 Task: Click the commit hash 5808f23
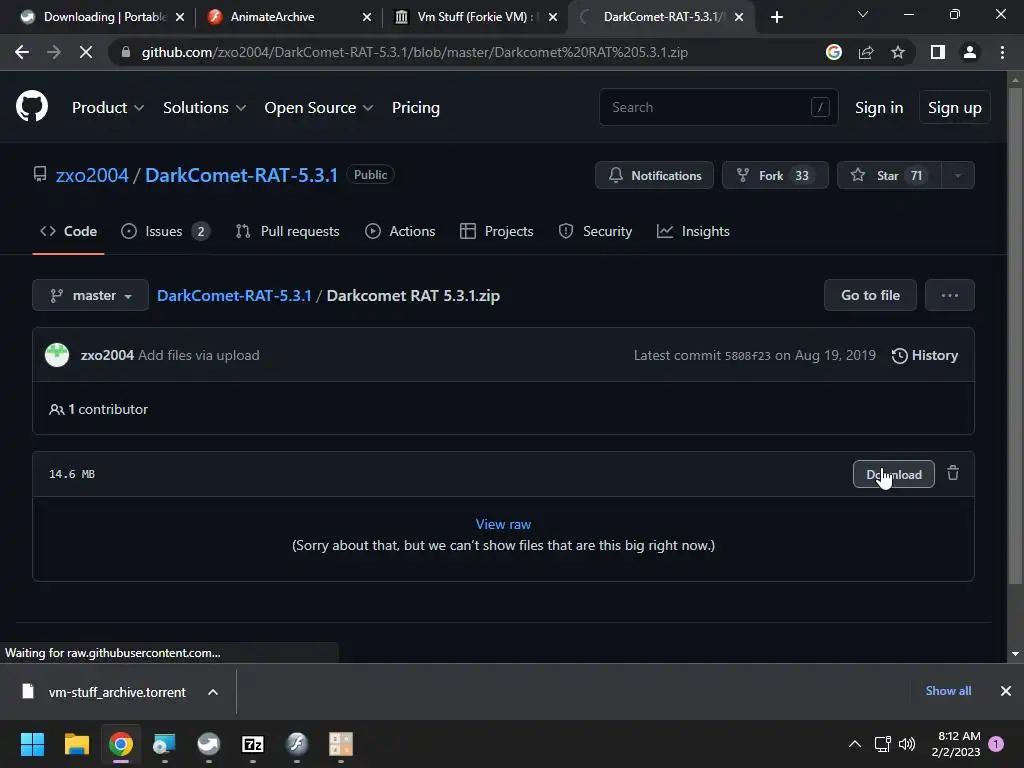tap(748, 356)
